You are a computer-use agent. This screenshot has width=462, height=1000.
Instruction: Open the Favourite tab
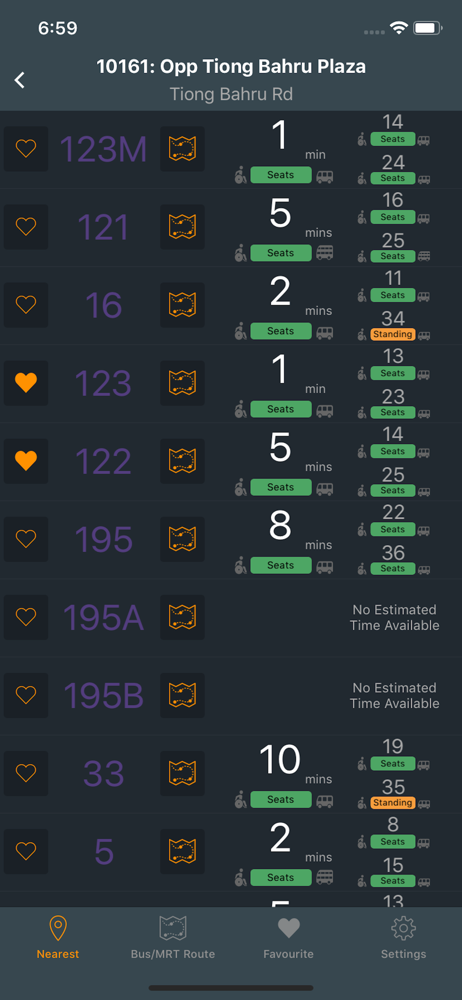pyautogui.click(x=288, y=938)
